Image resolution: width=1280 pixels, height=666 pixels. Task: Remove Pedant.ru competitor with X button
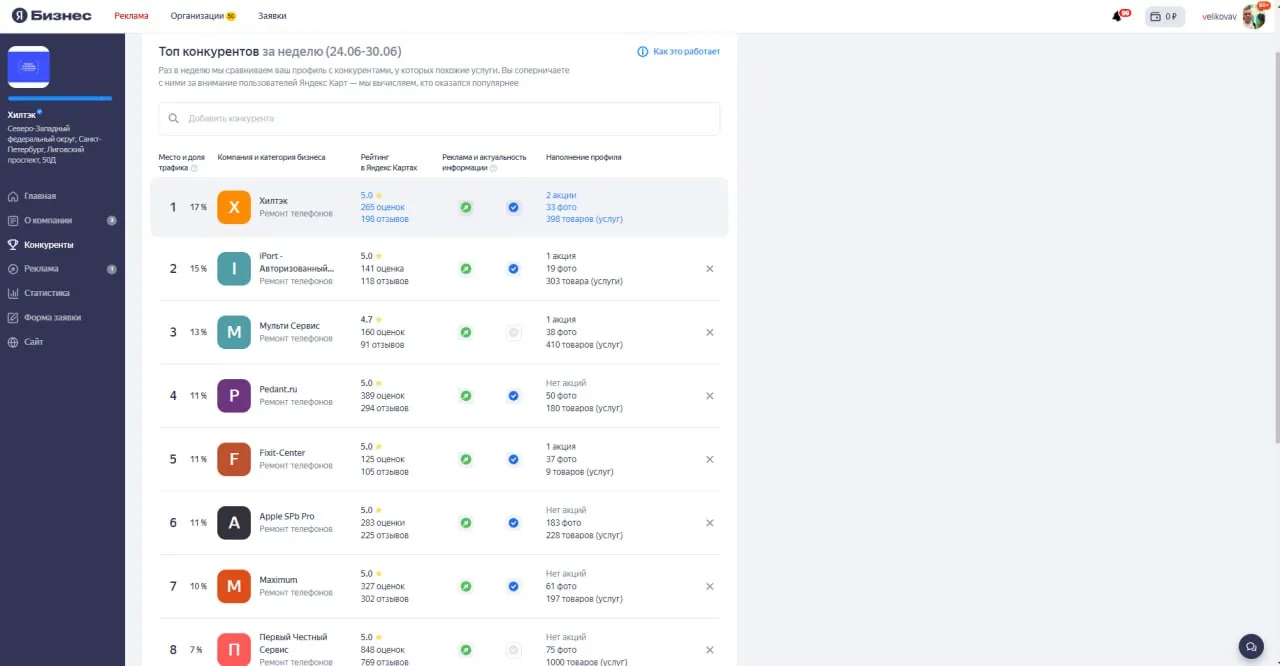(x=710, y=396)
